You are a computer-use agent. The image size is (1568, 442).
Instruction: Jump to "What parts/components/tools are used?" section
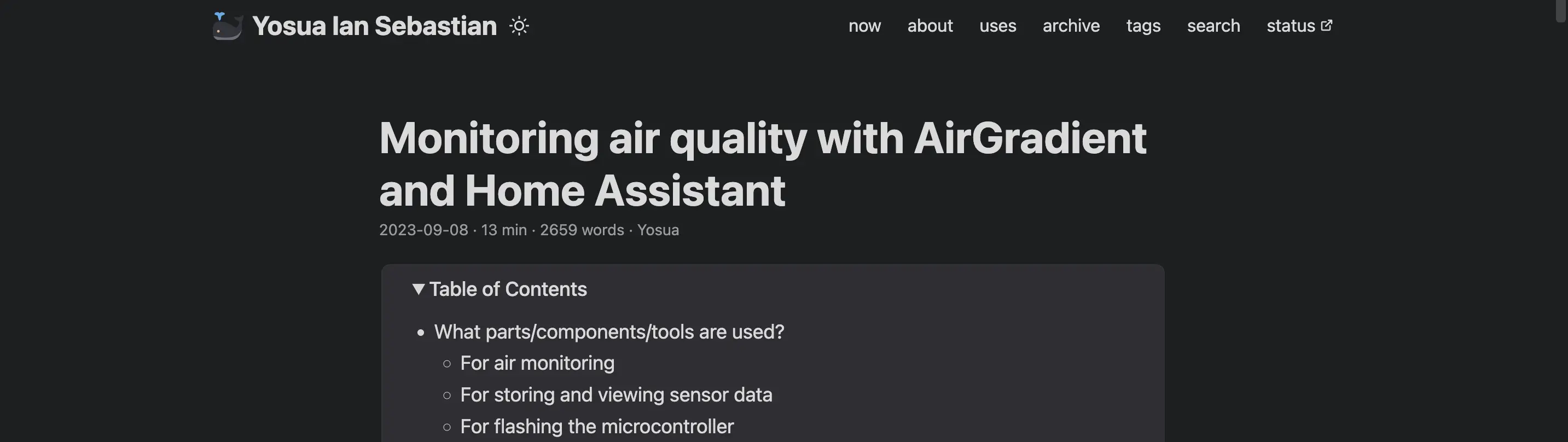click(609, 332)
